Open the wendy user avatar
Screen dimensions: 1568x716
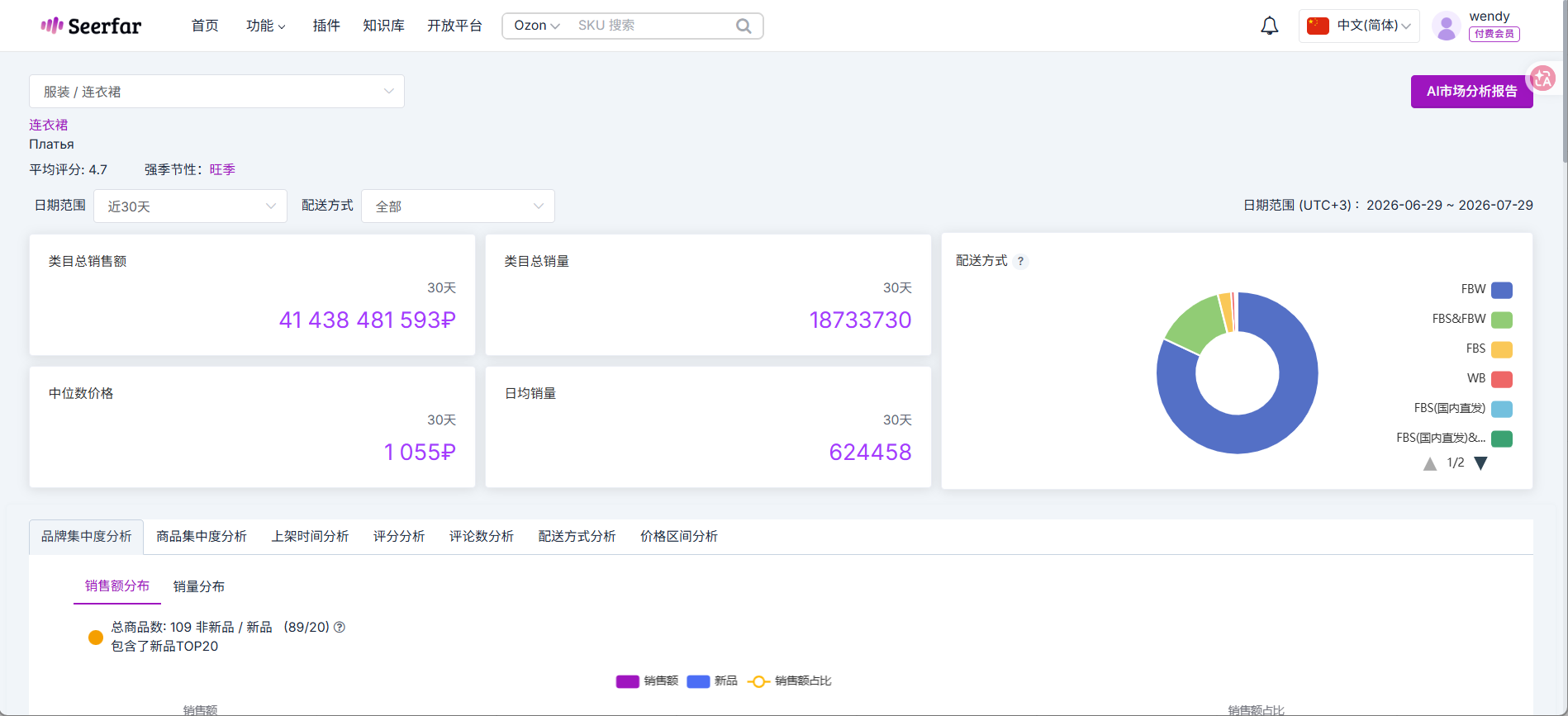point(1446,26)
